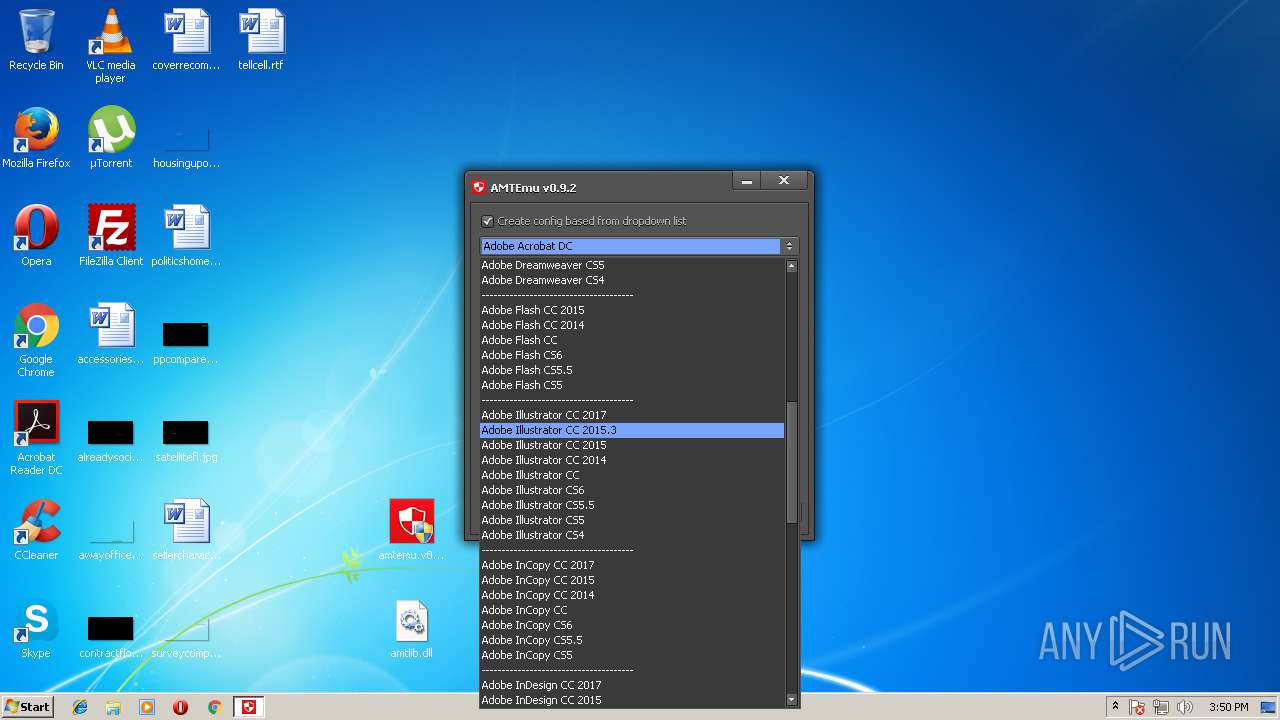Select the plain Adobe InCopy CC entry
The image size is (1280, 720).
coord(632,610)
